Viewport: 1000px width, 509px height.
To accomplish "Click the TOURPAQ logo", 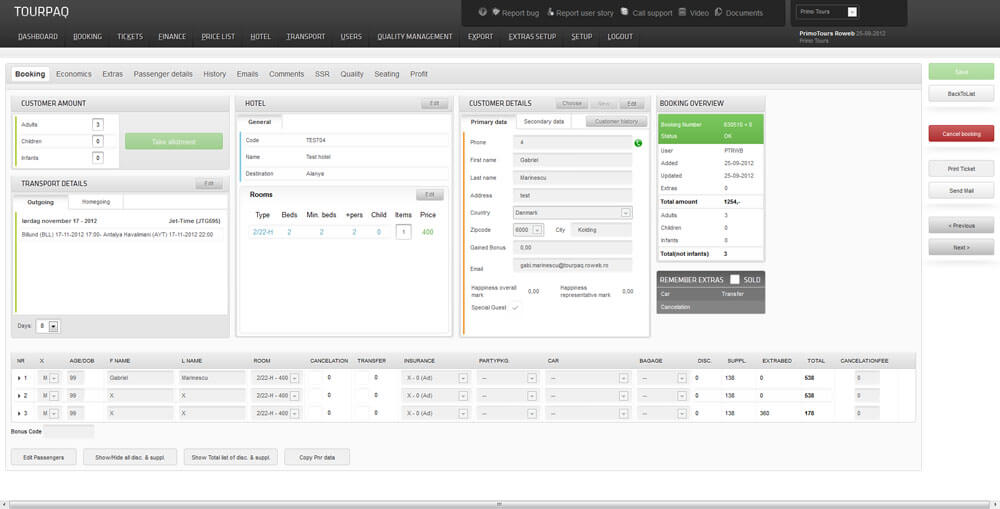I will [41, 11].
